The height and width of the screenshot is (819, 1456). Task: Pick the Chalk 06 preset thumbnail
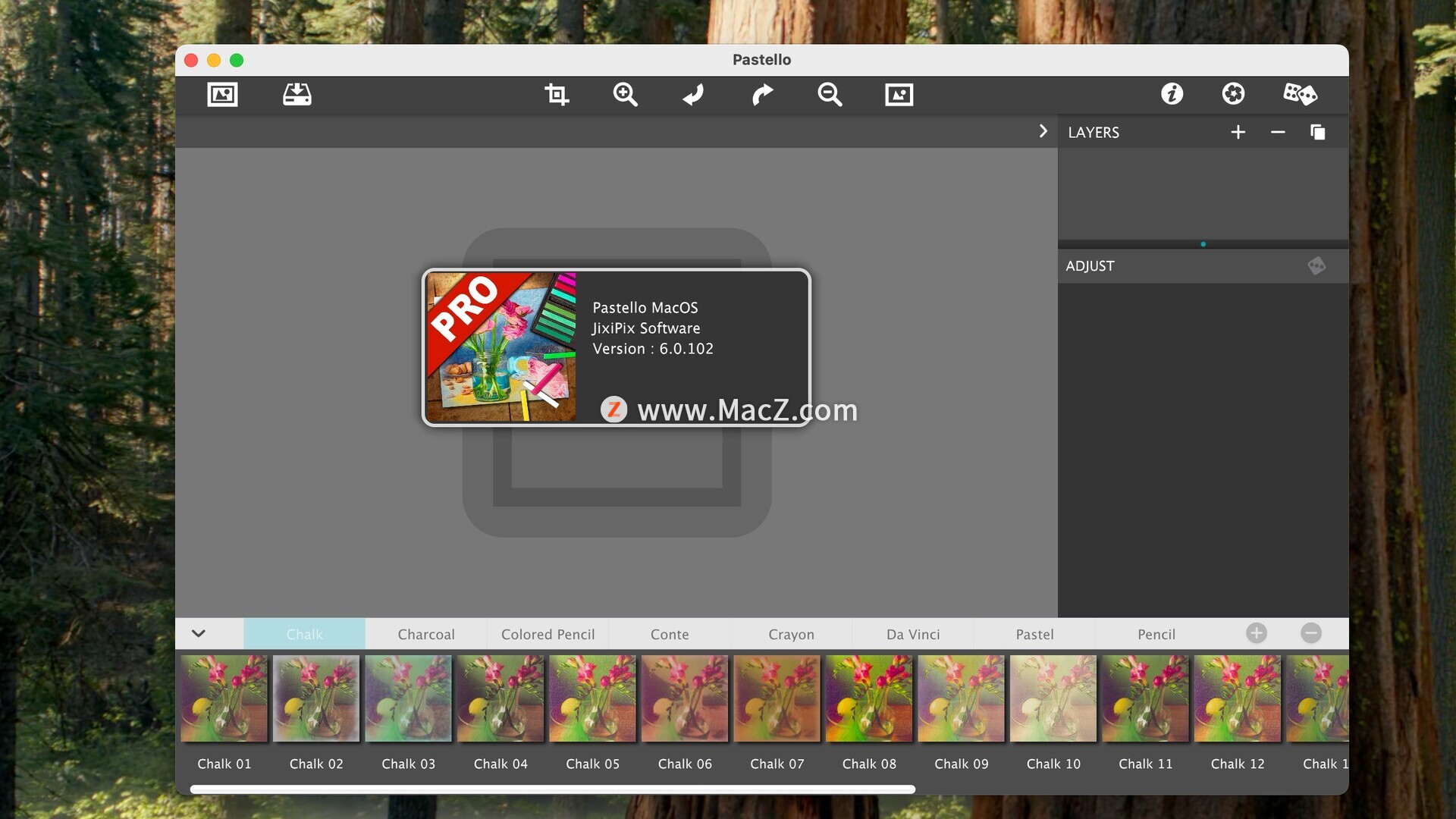point(685,698)
